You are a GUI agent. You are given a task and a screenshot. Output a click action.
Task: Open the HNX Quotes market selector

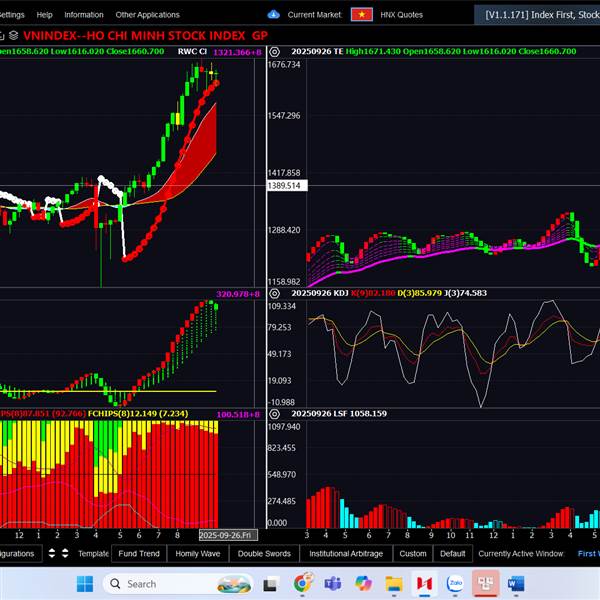point(403,15)
